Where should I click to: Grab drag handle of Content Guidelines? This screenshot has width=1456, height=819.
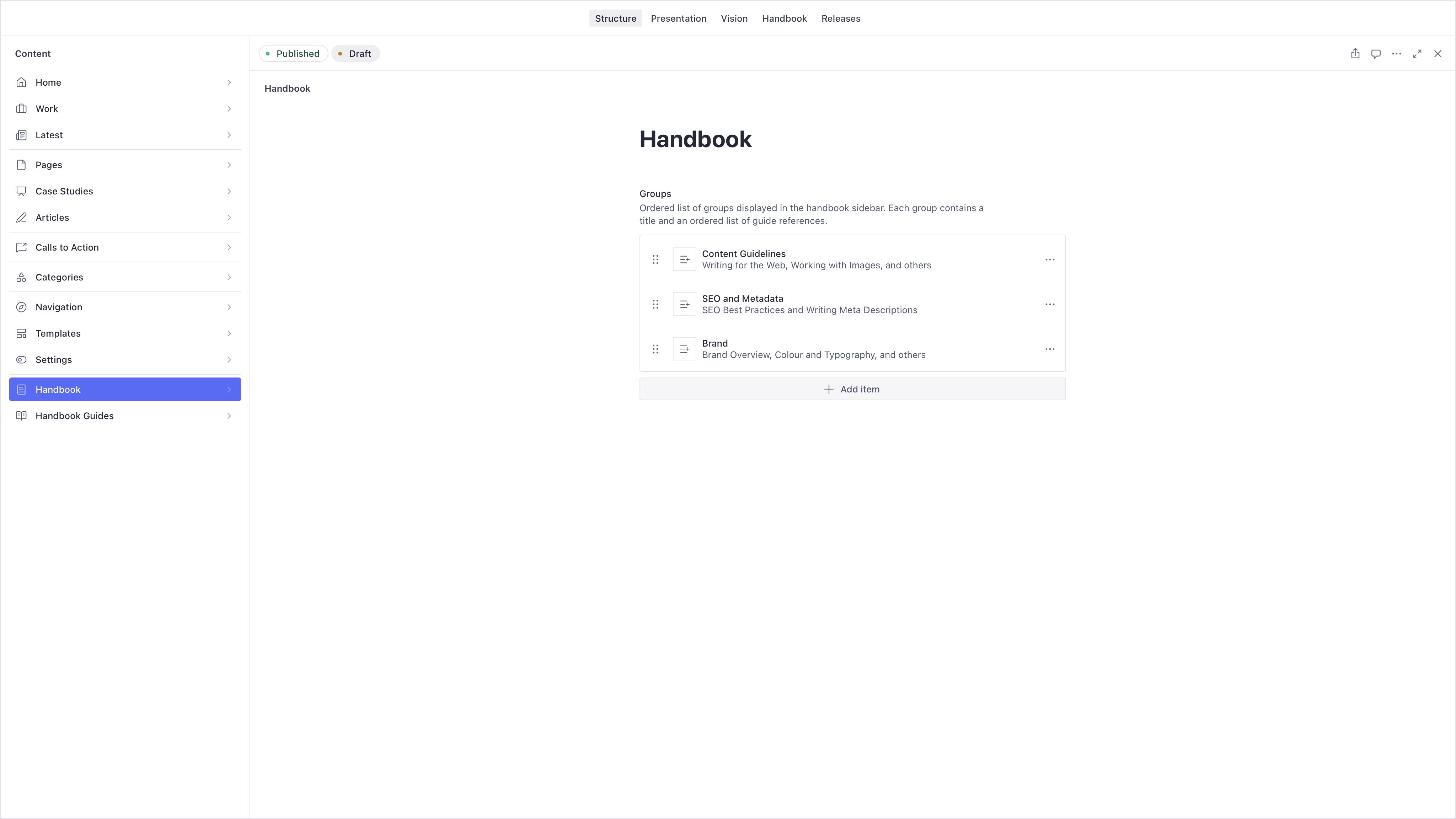tap(655, 259)
